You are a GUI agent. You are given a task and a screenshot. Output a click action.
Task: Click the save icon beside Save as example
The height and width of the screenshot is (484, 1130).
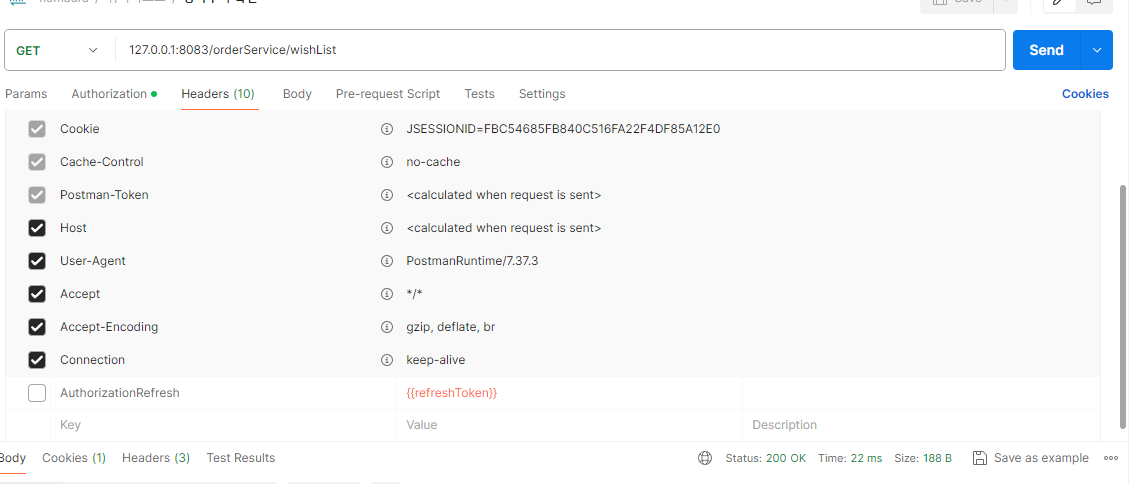[979, 458]
